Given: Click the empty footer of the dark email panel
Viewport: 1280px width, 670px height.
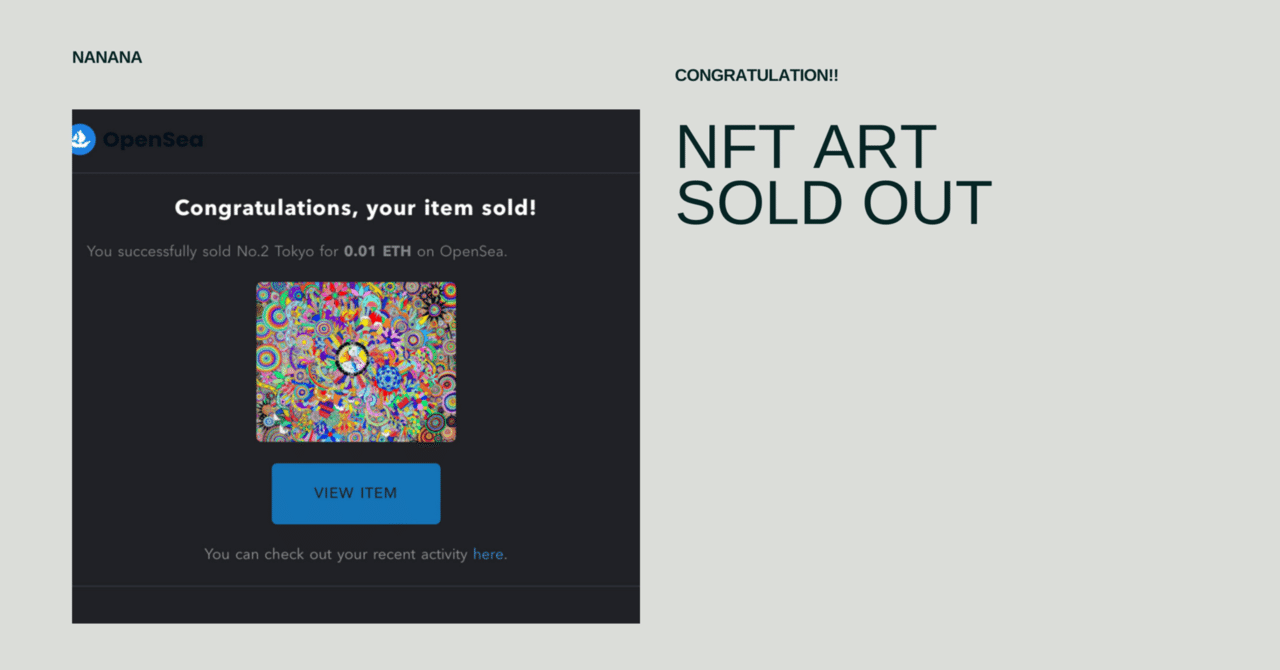Looking at the screenshot, I should pos(356,605).
